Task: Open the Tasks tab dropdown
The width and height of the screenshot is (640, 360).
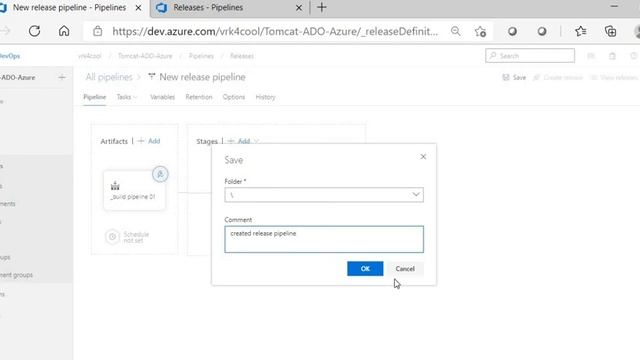Action: pos(127,97)
